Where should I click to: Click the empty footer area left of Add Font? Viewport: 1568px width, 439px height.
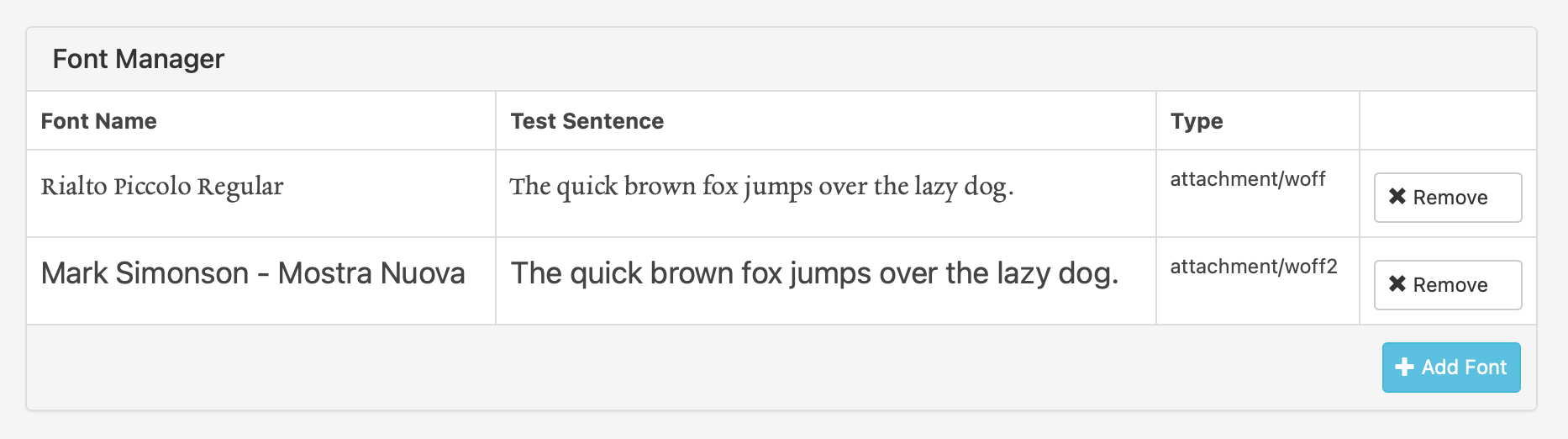point(672,368)
